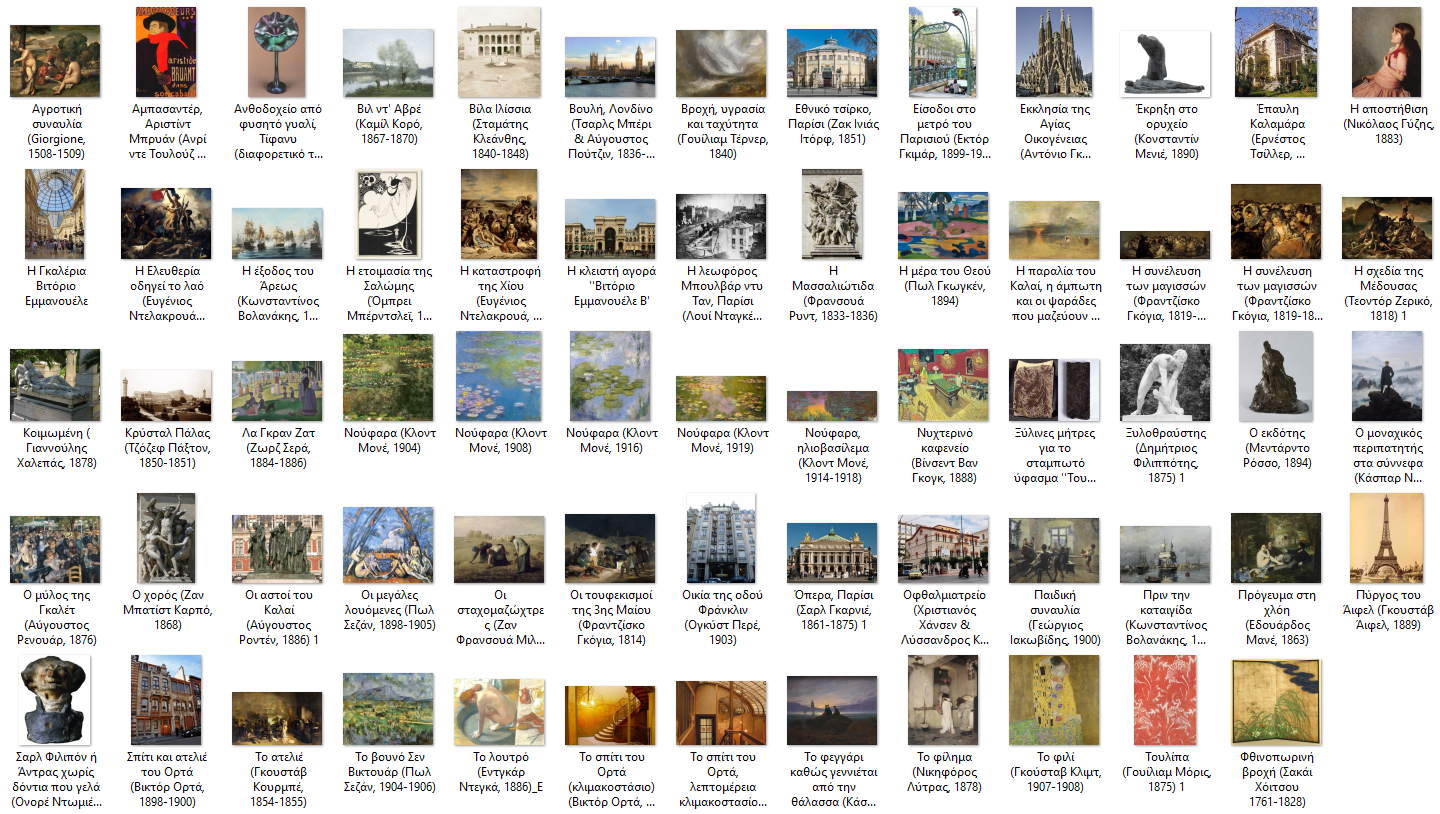Click the red 'Τουλίπα' Morris pattern thumbnail
The height and width of the screenshot is (814, 1440).
(x=1166, y=700)
